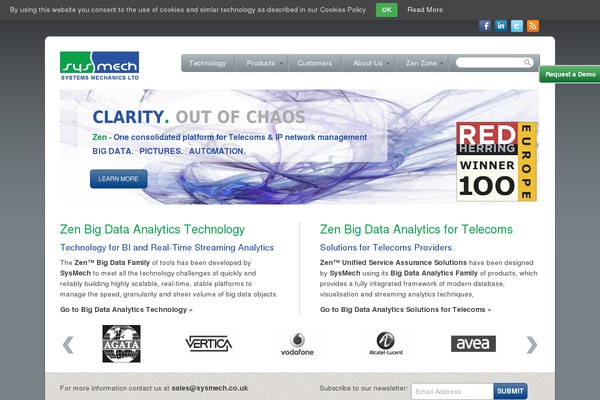Open Go to Big Data Analytics Technology link
The width and height of the screenshot is (600, 400).
[126, 310]
